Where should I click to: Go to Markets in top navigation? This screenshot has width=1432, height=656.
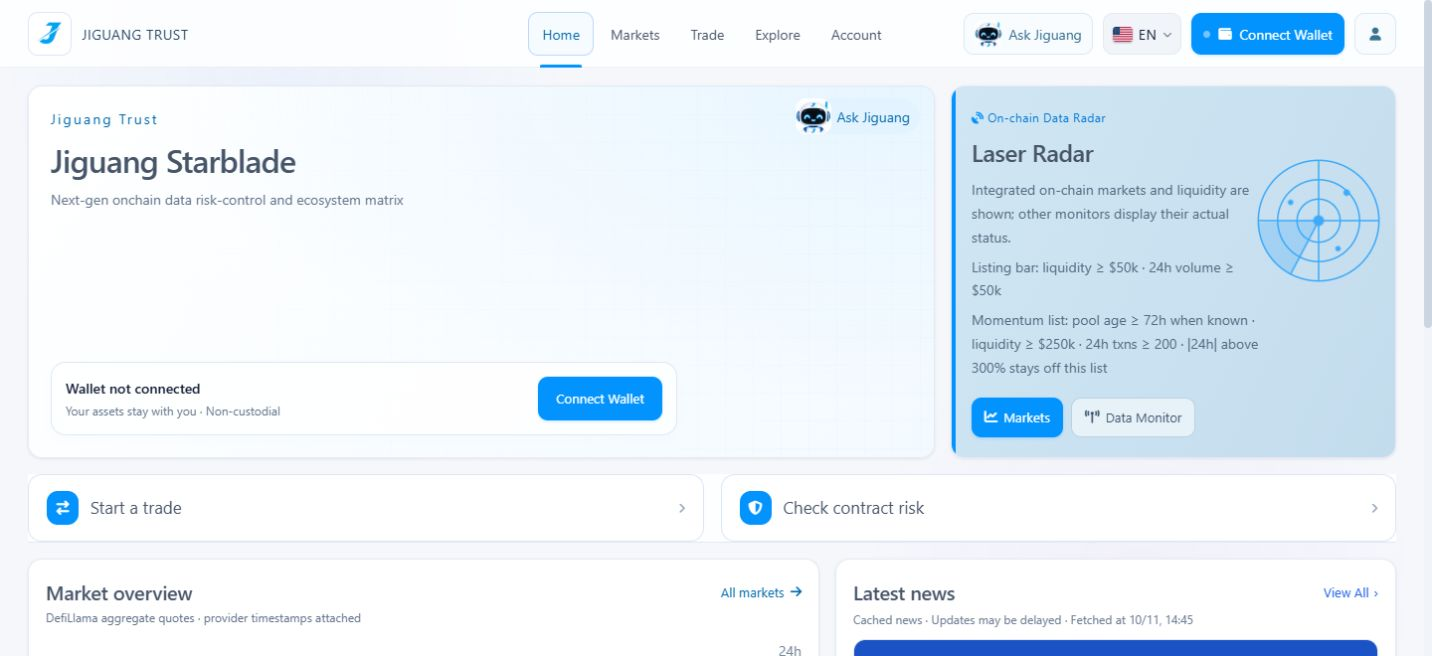pyautogui.click(x=635, y=35)
